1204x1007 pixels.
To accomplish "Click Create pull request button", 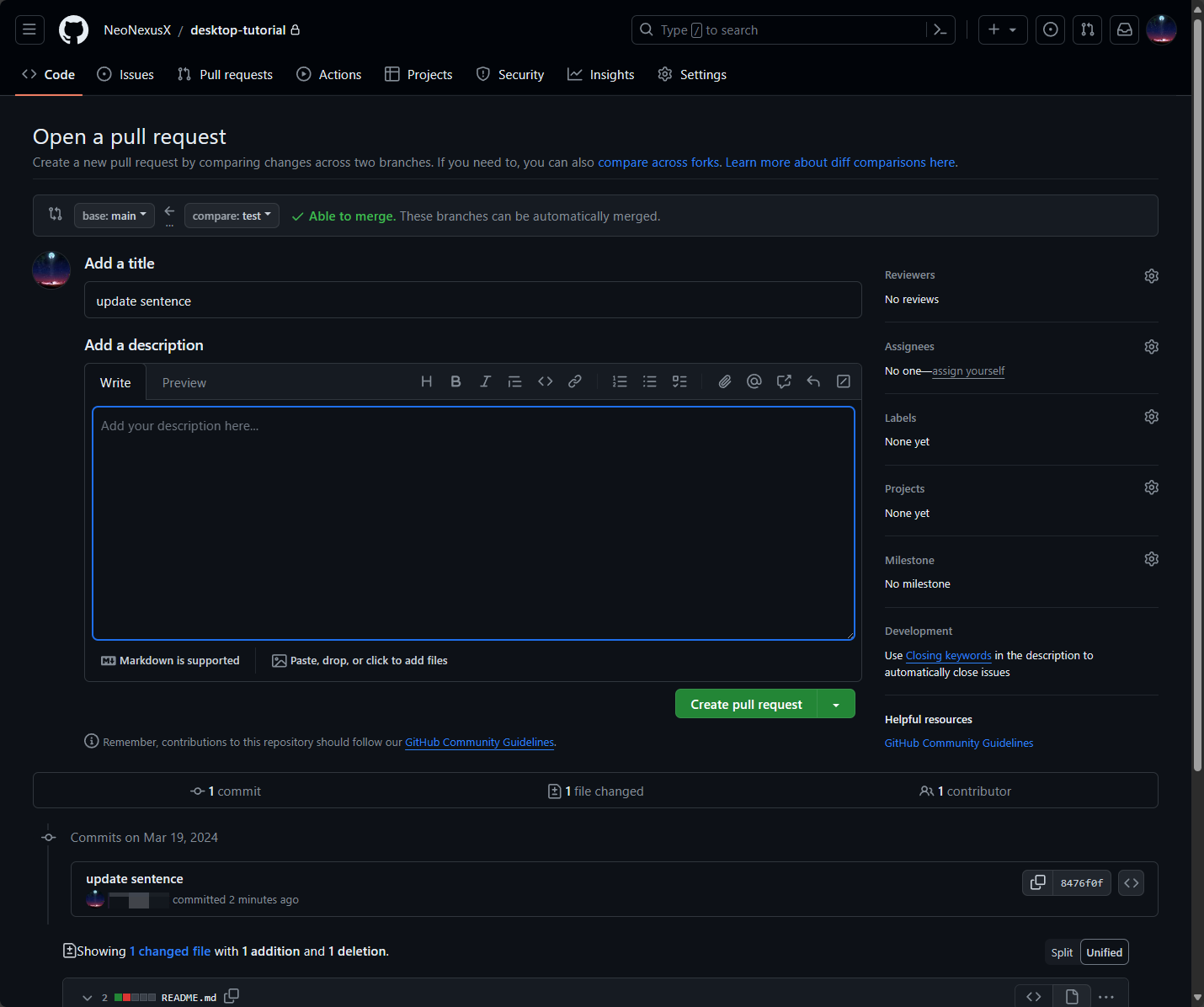I will click(x=746, y=704).
